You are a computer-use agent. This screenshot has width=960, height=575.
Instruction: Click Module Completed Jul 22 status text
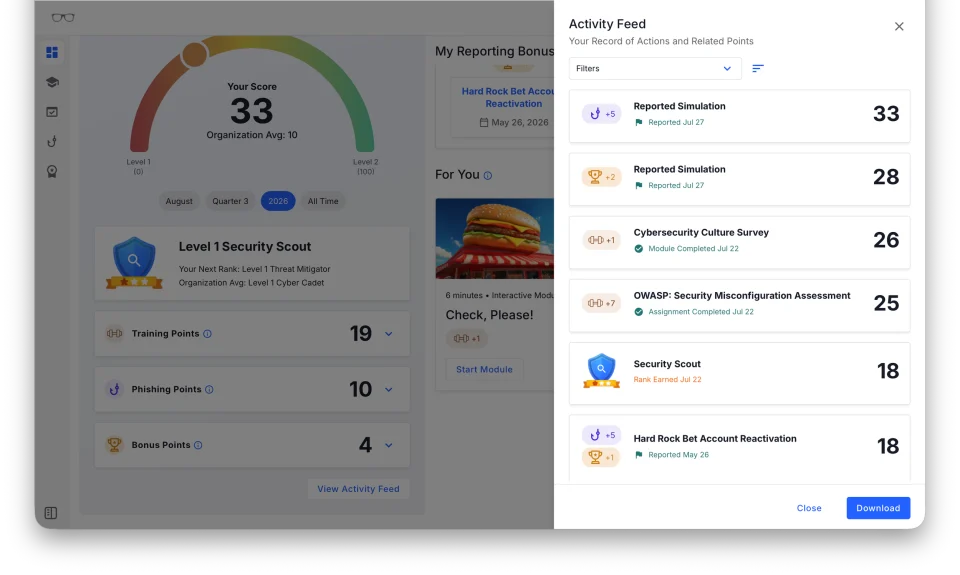click(693, 249)
